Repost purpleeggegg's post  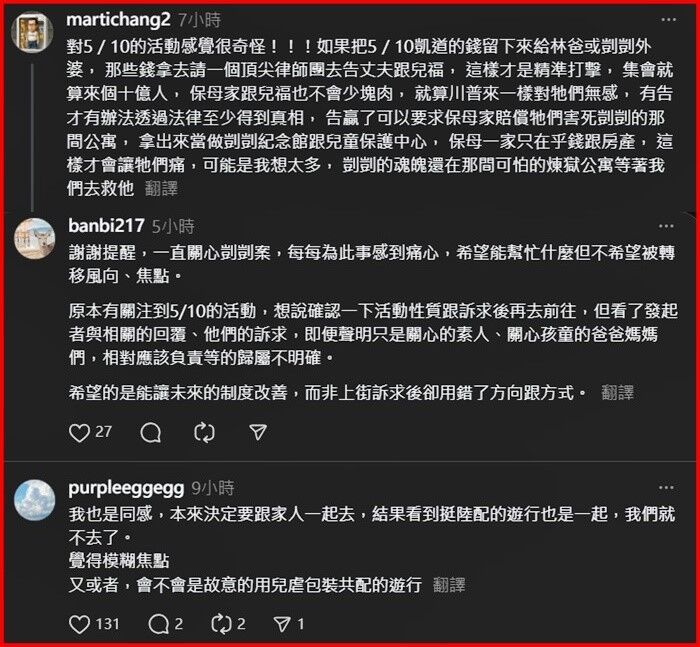coord(221,624)
